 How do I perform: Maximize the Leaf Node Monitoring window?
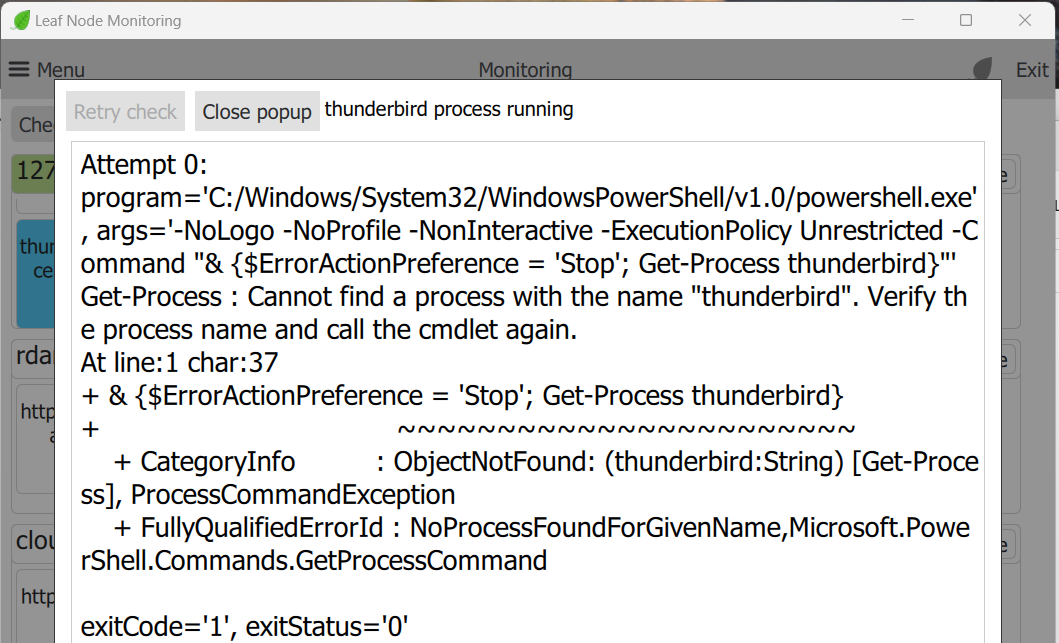pyautogui.click(x=966, y=20)
